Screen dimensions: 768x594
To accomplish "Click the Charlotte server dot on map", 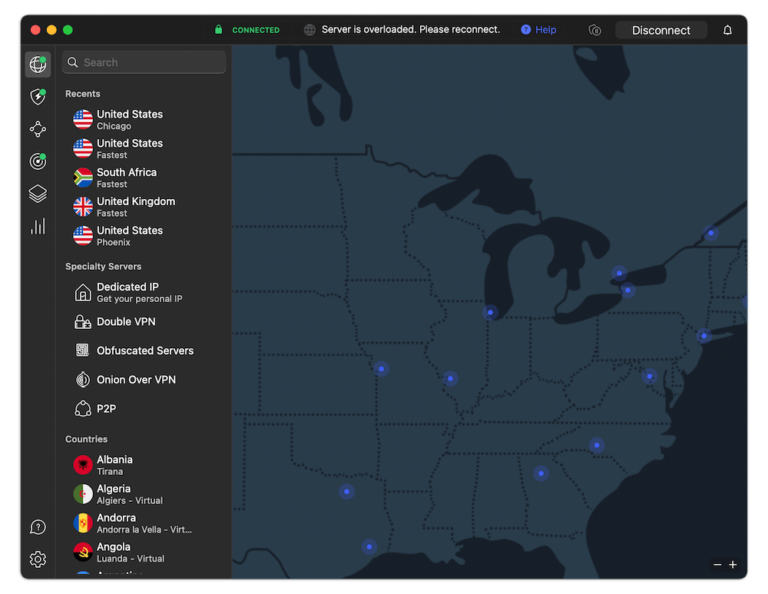I will click(x=597, y=445).
